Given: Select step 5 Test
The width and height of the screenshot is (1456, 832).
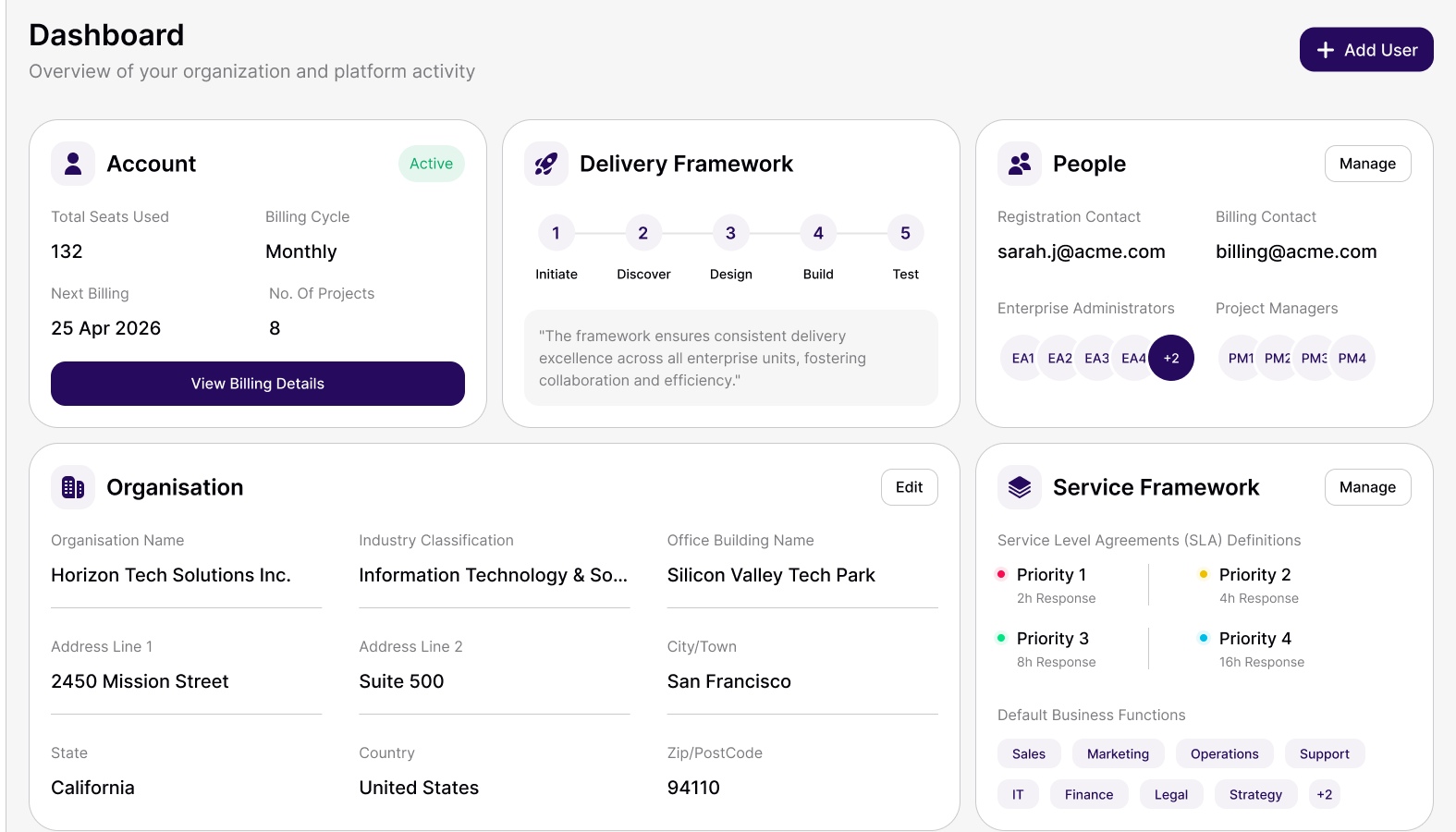Looking at the screenshot, I should tap(905, 233).
